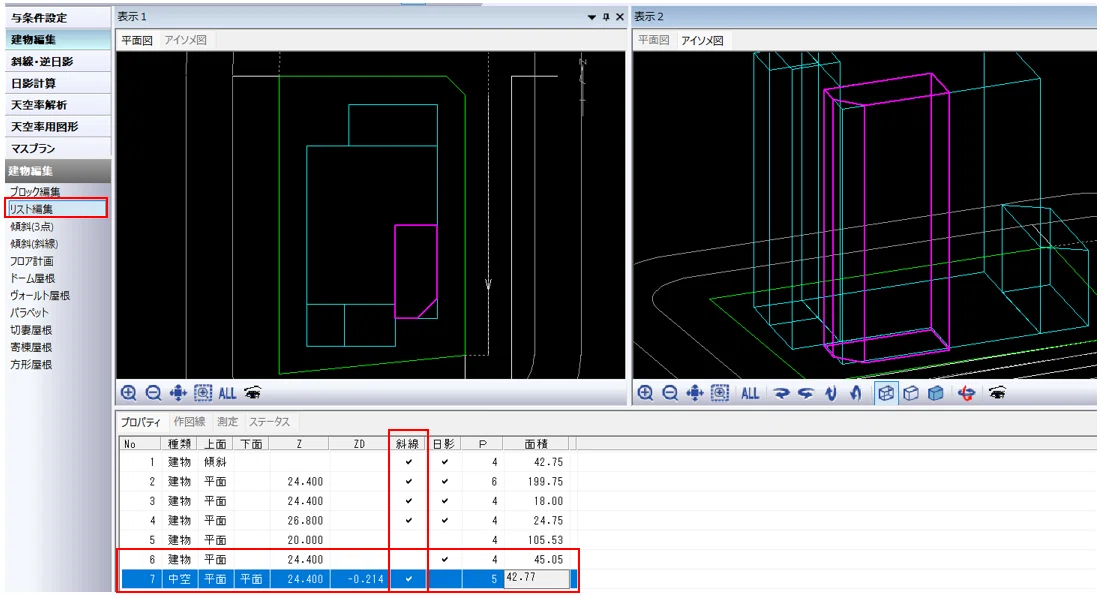Zoom in on the 表示2 isometric view
Image resolution: width=1101 pixels, height=596 pixels.
pos(645,393)
